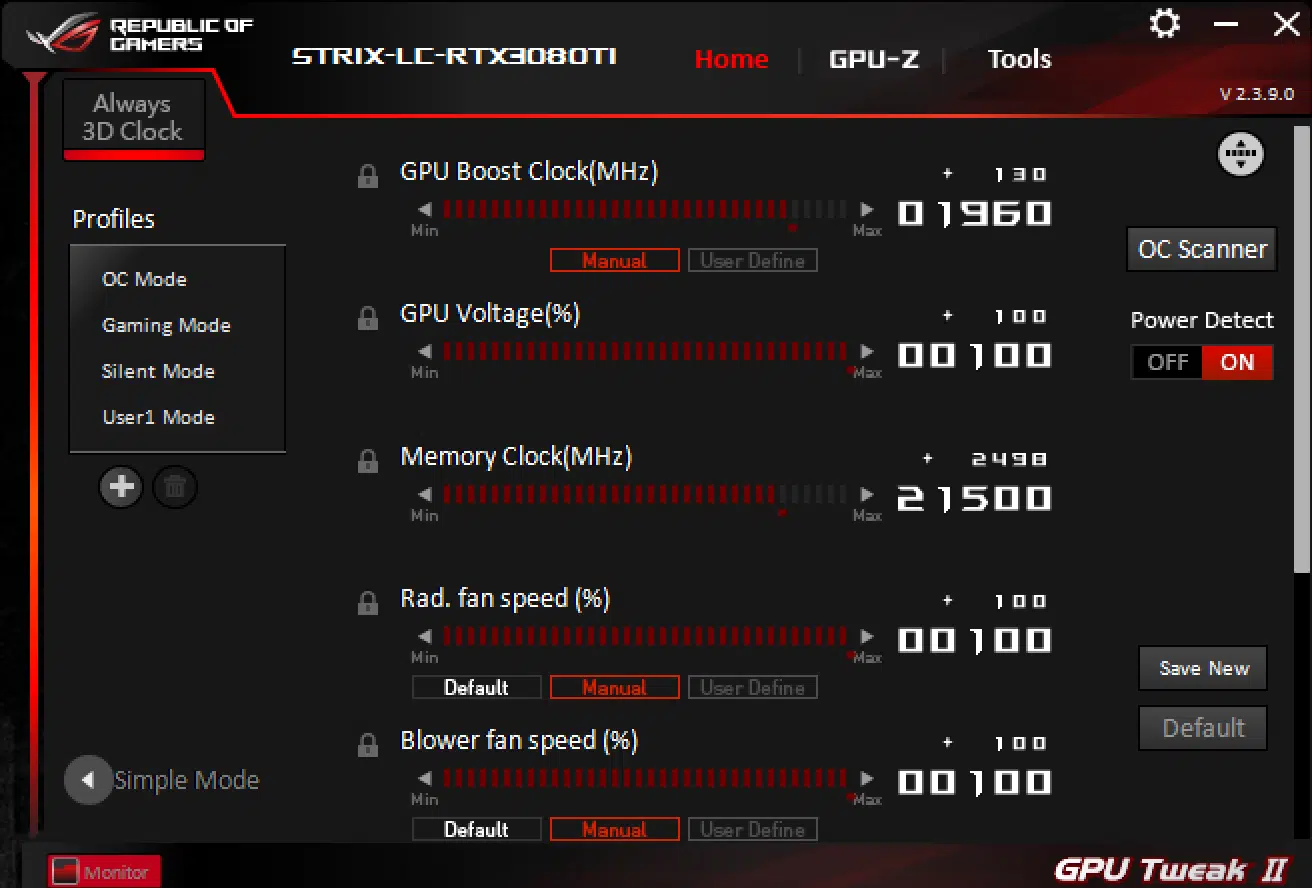The width and height of the screenshot is (1312, 888).
Task: Select Manual mode for GPU Boost Clock
Action: pos(615,261)
